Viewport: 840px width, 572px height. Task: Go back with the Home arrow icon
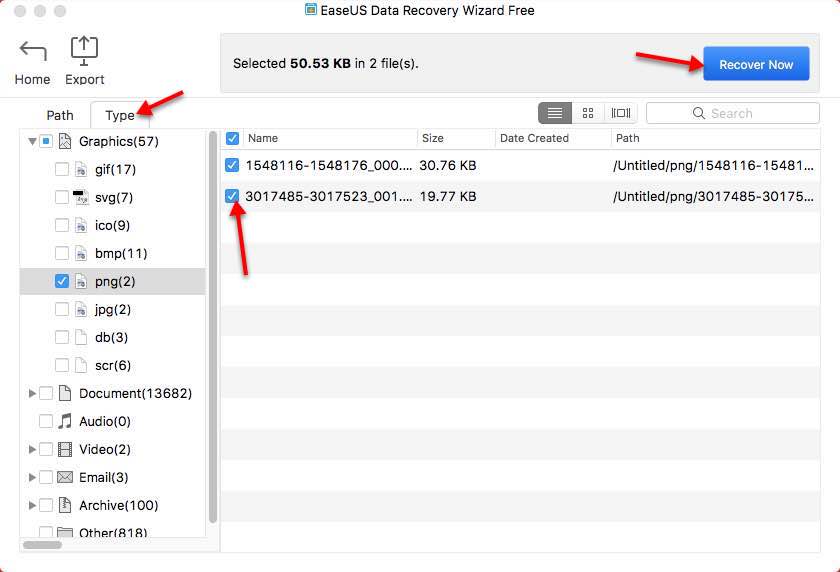(33, 51)
